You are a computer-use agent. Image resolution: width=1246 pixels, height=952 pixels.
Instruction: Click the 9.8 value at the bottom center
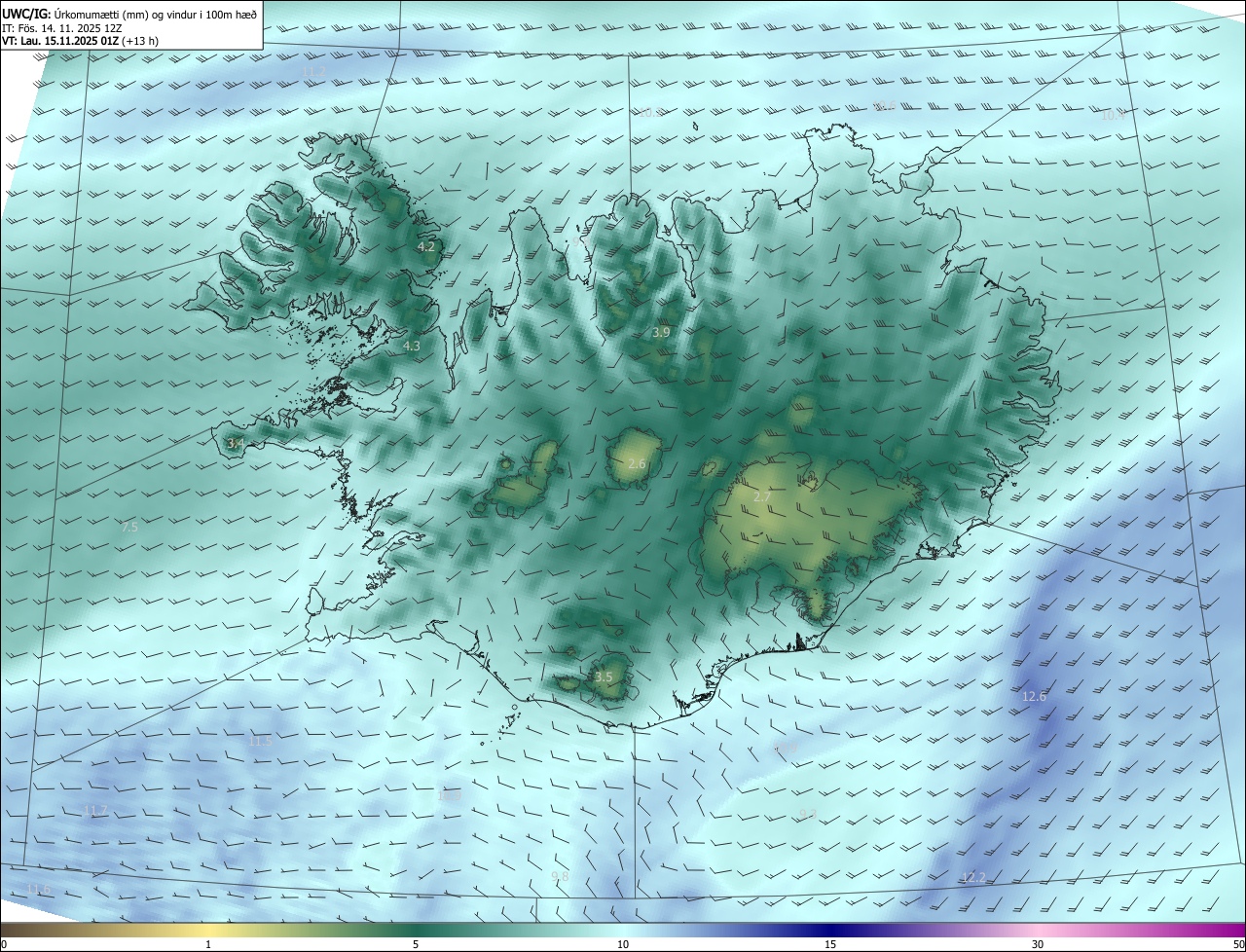click(x=560, y=878)
